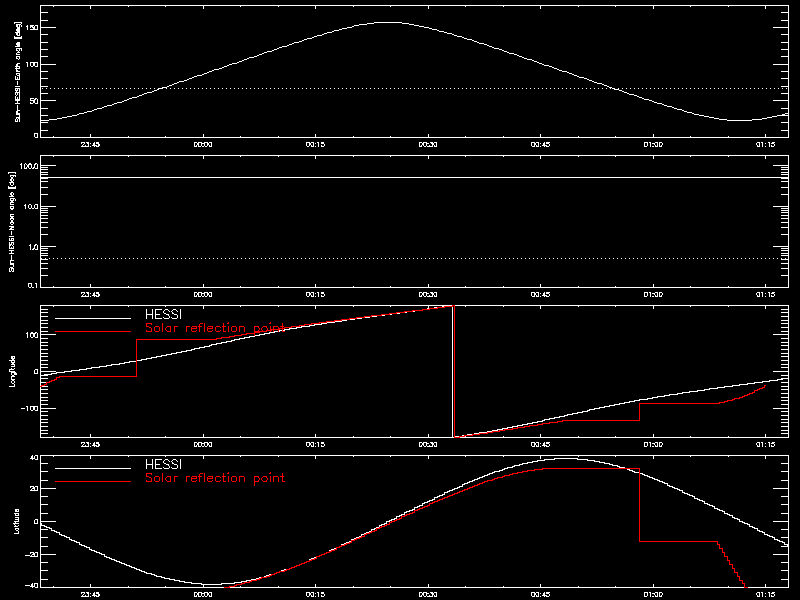The image size is (800, 600).
Task: Click 00:45 time label under the Latitude plot
Action: [x=540, y=594]
